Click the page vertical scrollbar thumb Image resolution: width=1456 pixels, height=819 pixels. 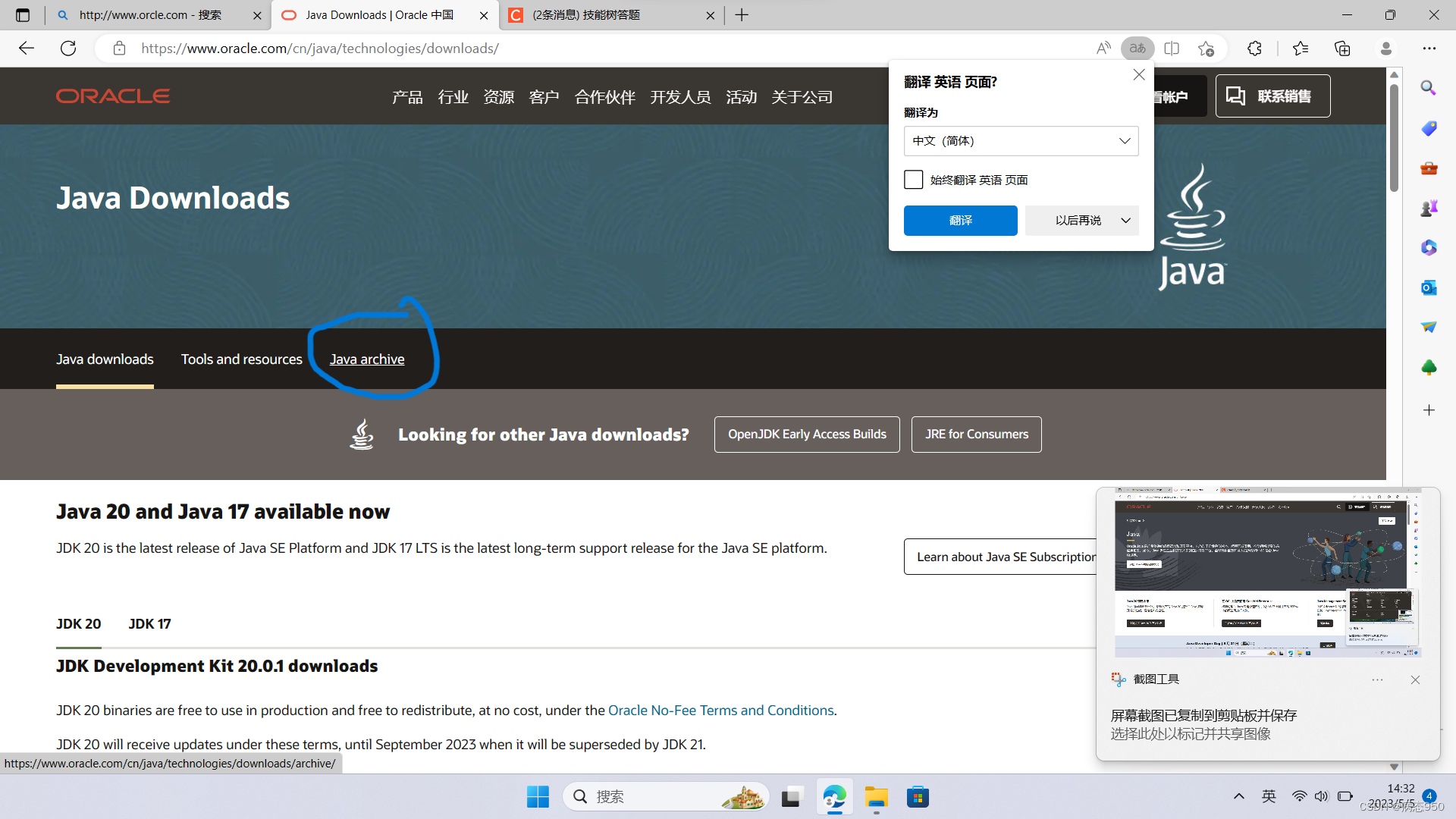point(1394,136)
